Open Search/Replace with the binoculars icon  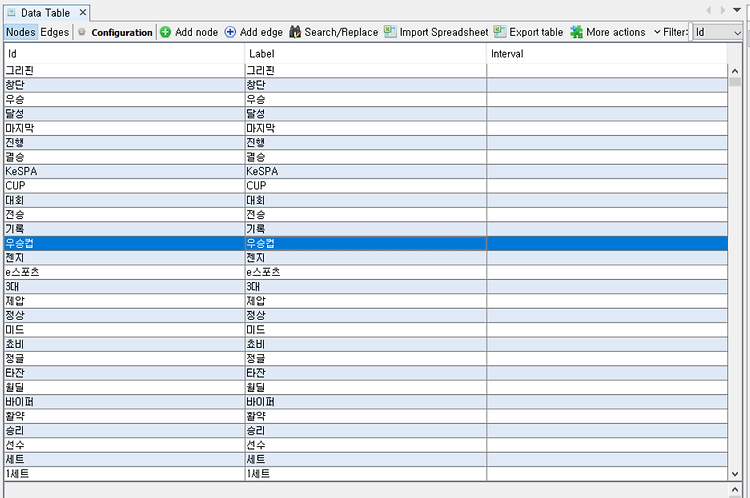pos(295,32)
